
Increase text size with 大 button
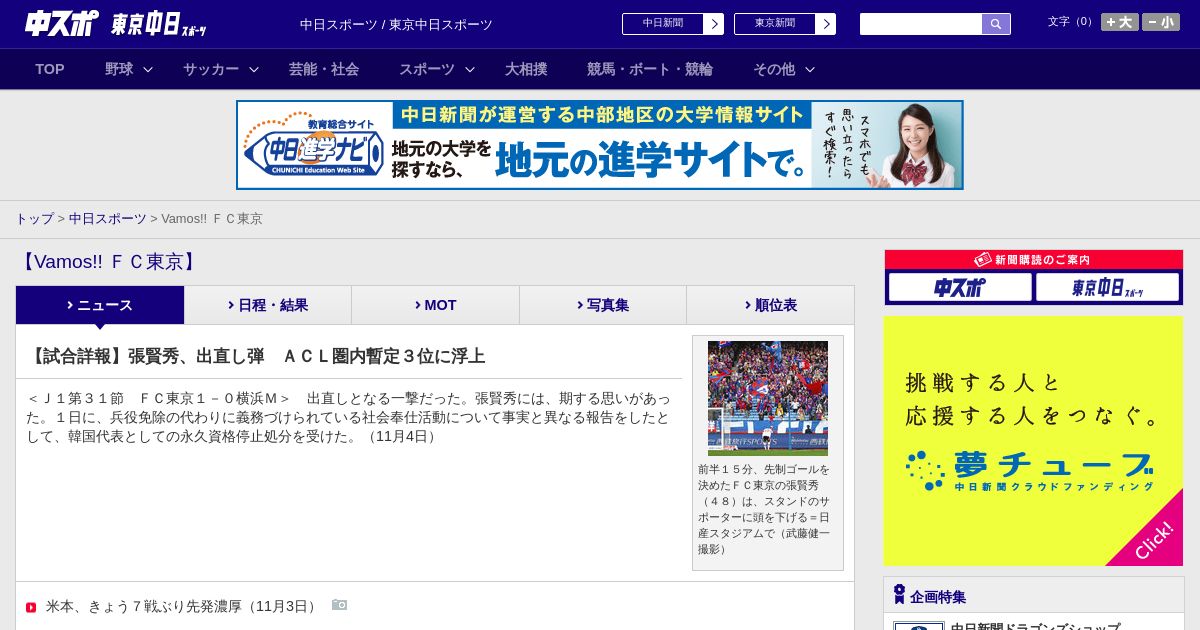click(1119, 22)
